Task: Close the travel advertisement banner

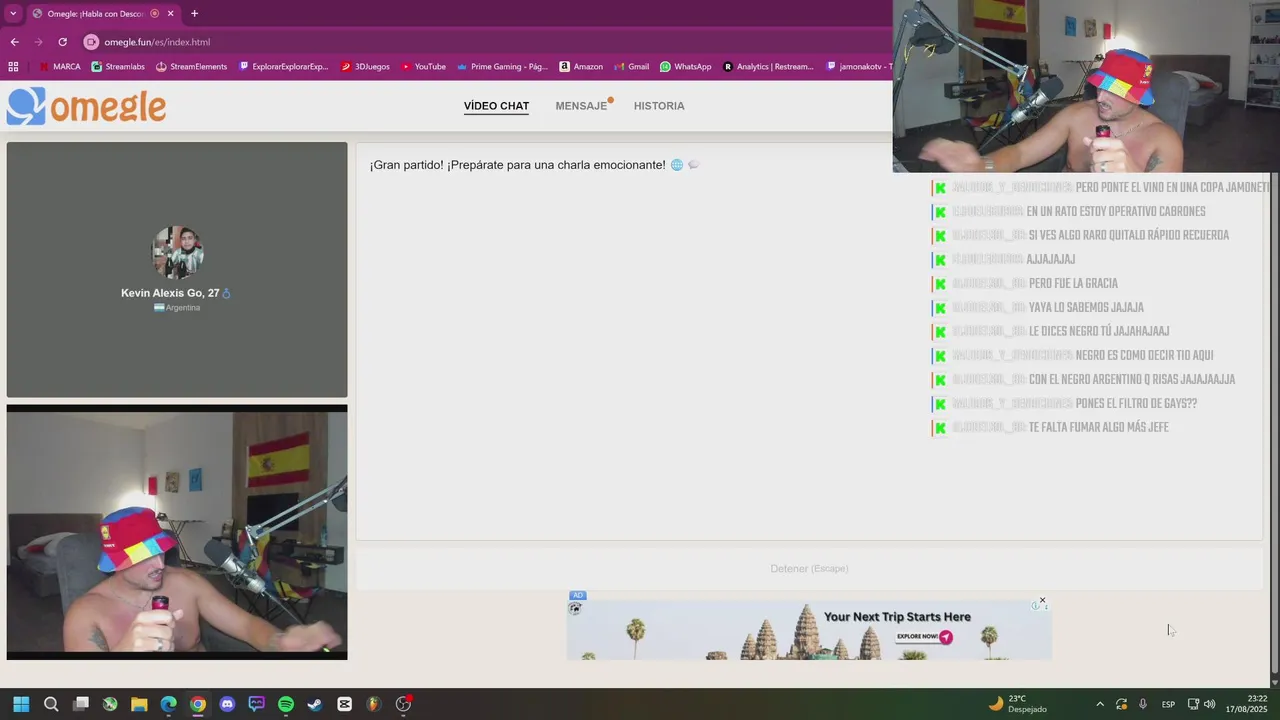Action: pos(1042,601)
